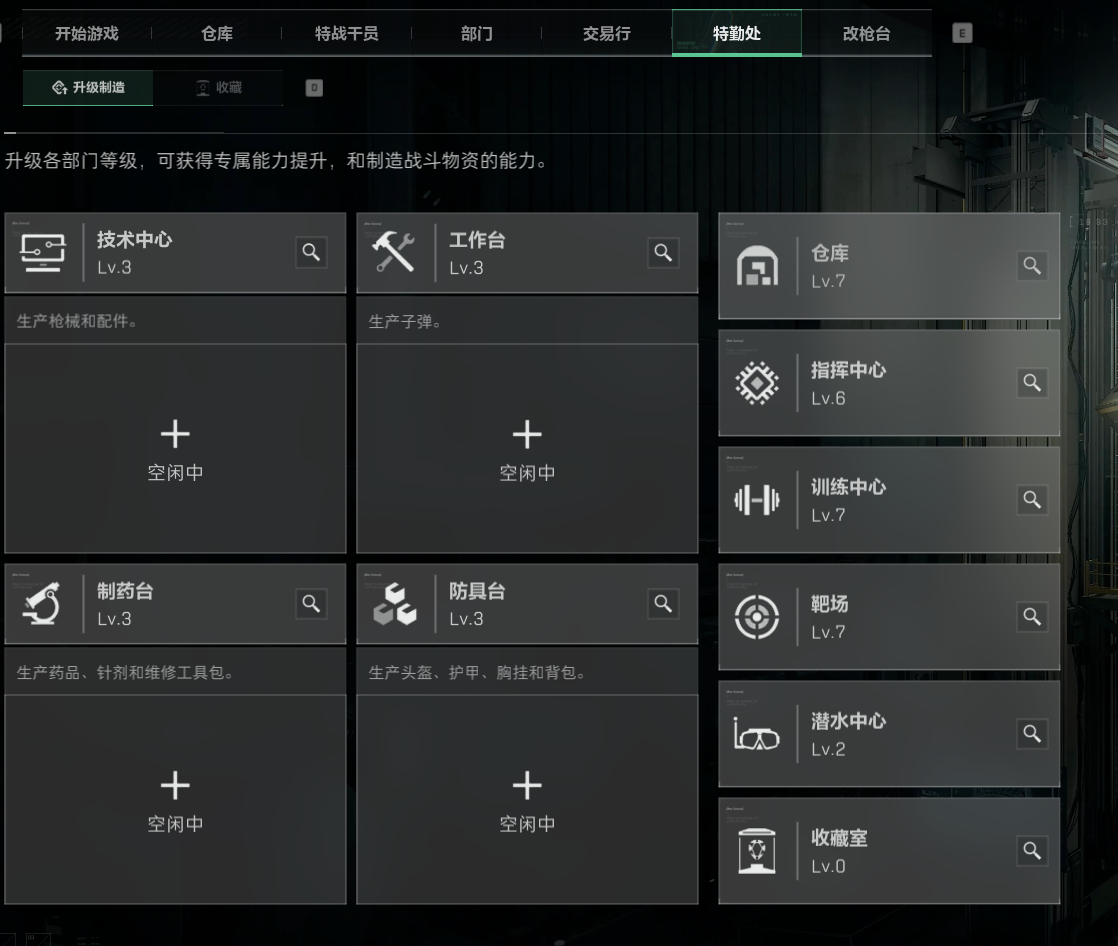Select the 收藏 sub-tab
The width and height of the screenshot is (1118, 946).
click(218, 88)
